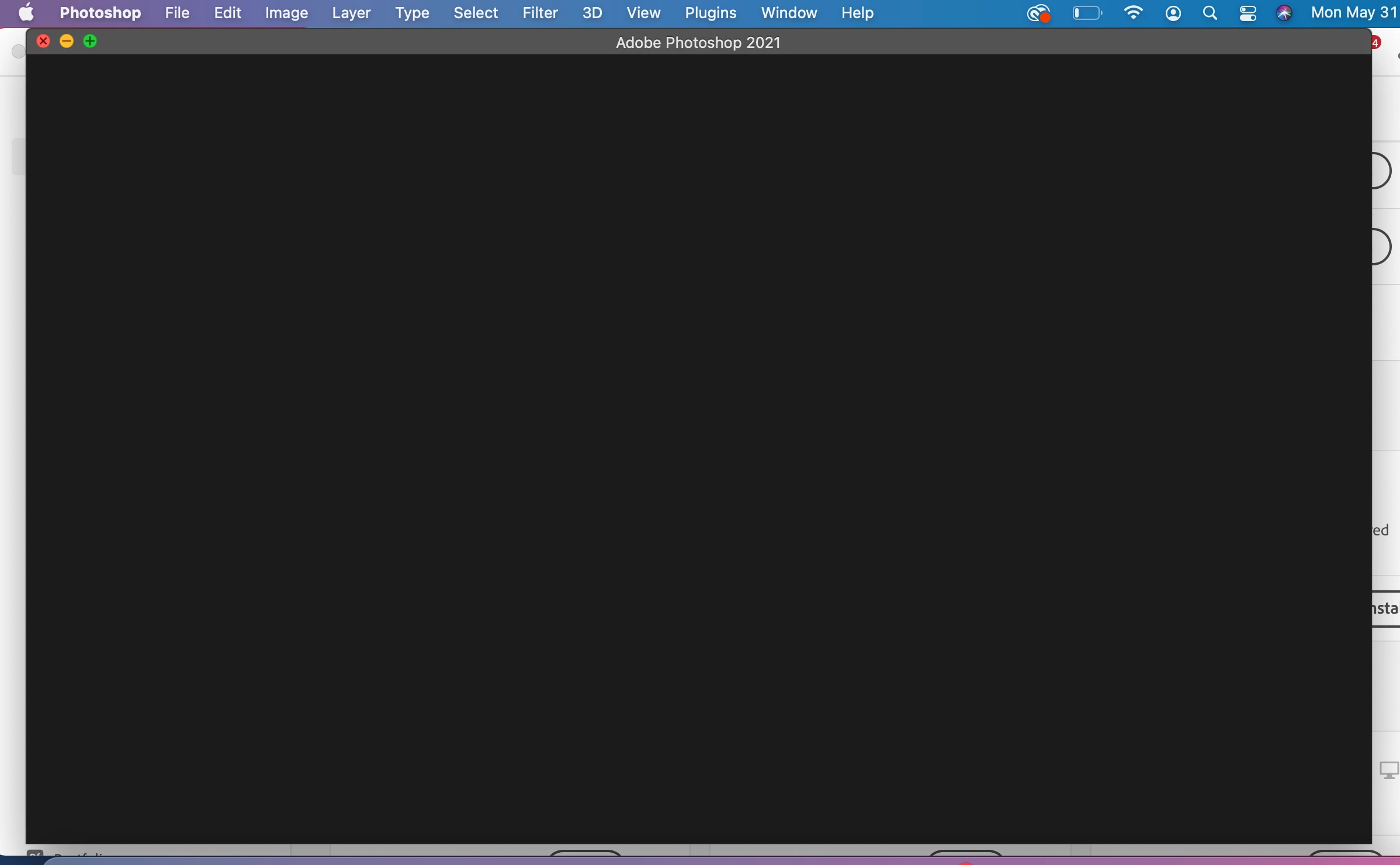1400x865 pixels.
Task: Open the Type menu
Action: coord(412,13)
